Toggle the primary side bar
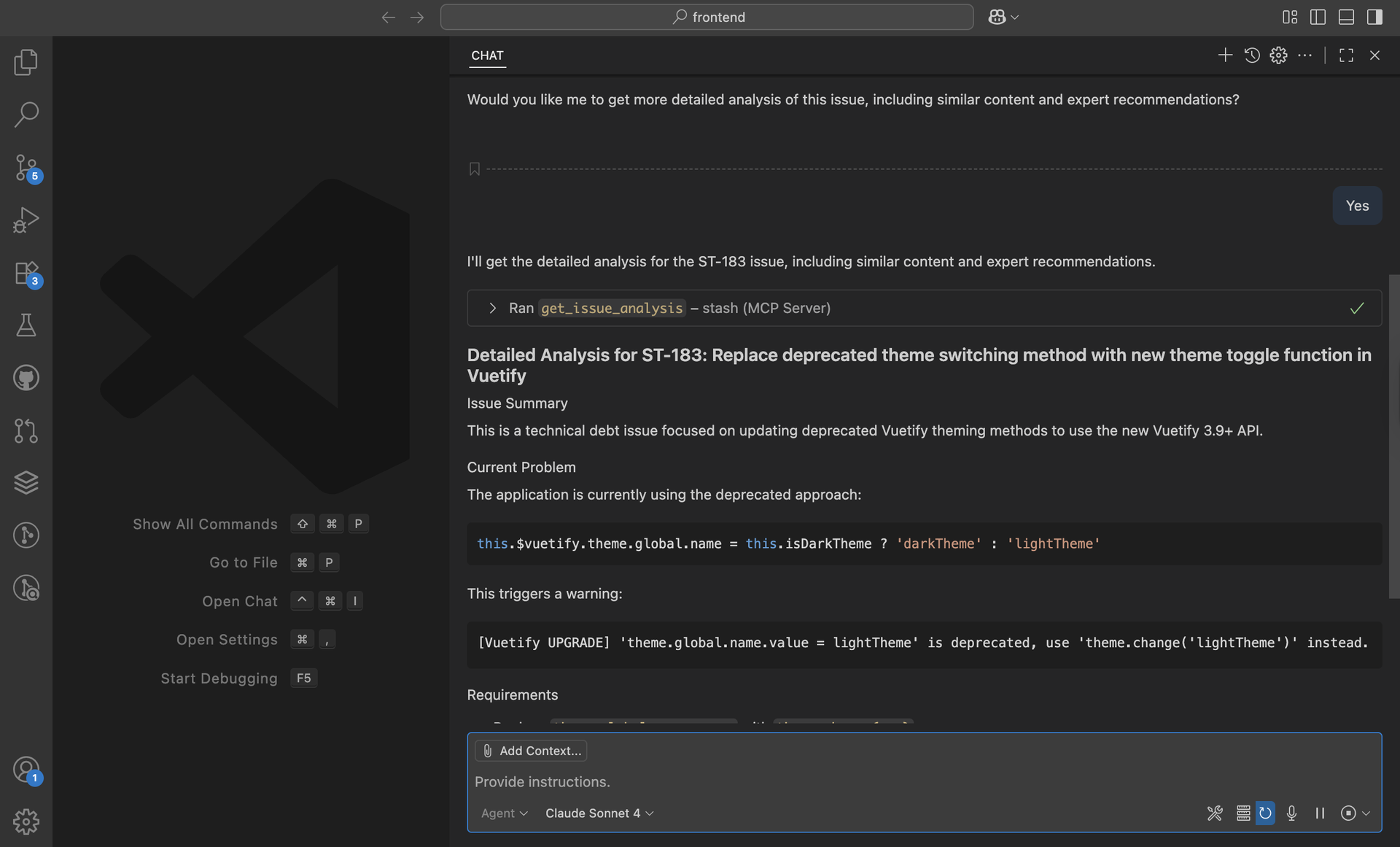This screenshot has height=847, width=1400. click(1318, 17)
